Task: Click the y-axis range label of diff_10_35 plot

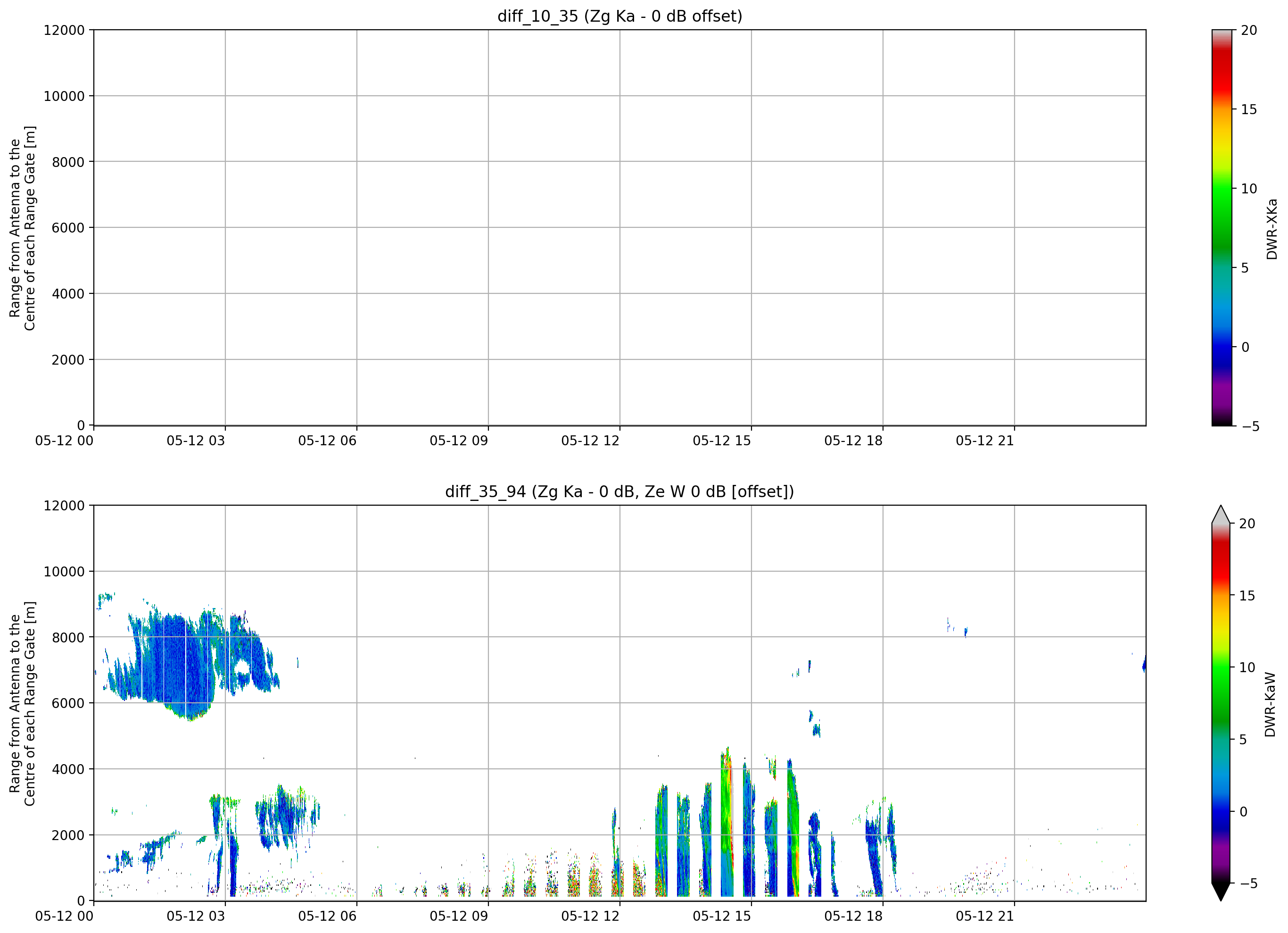Action: click(23, 228)
